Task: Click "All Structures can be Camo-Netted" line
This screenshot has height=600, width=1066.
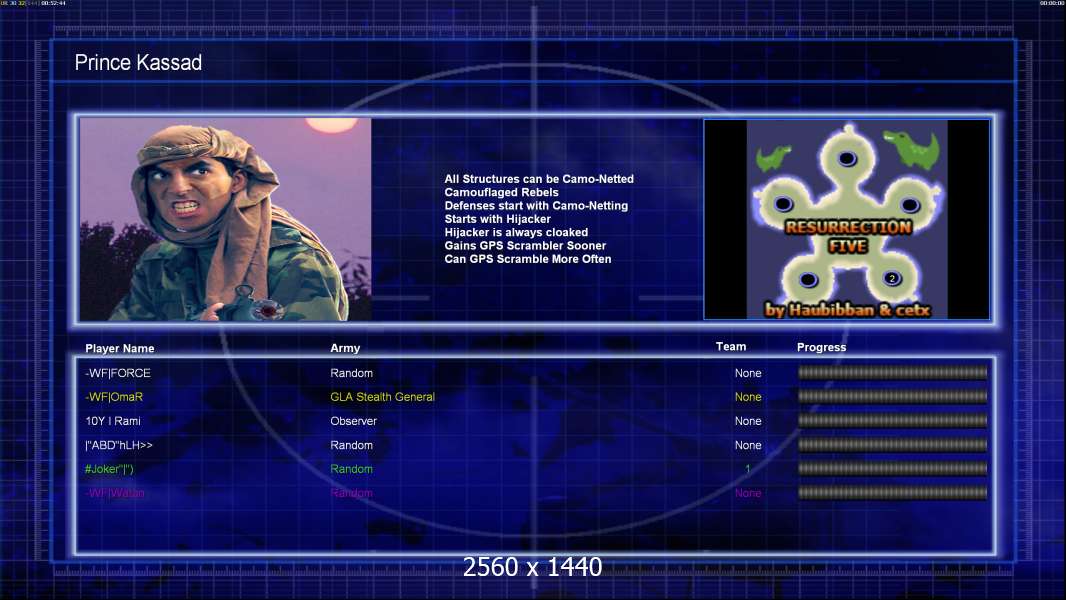Action: tap(539, 179)
